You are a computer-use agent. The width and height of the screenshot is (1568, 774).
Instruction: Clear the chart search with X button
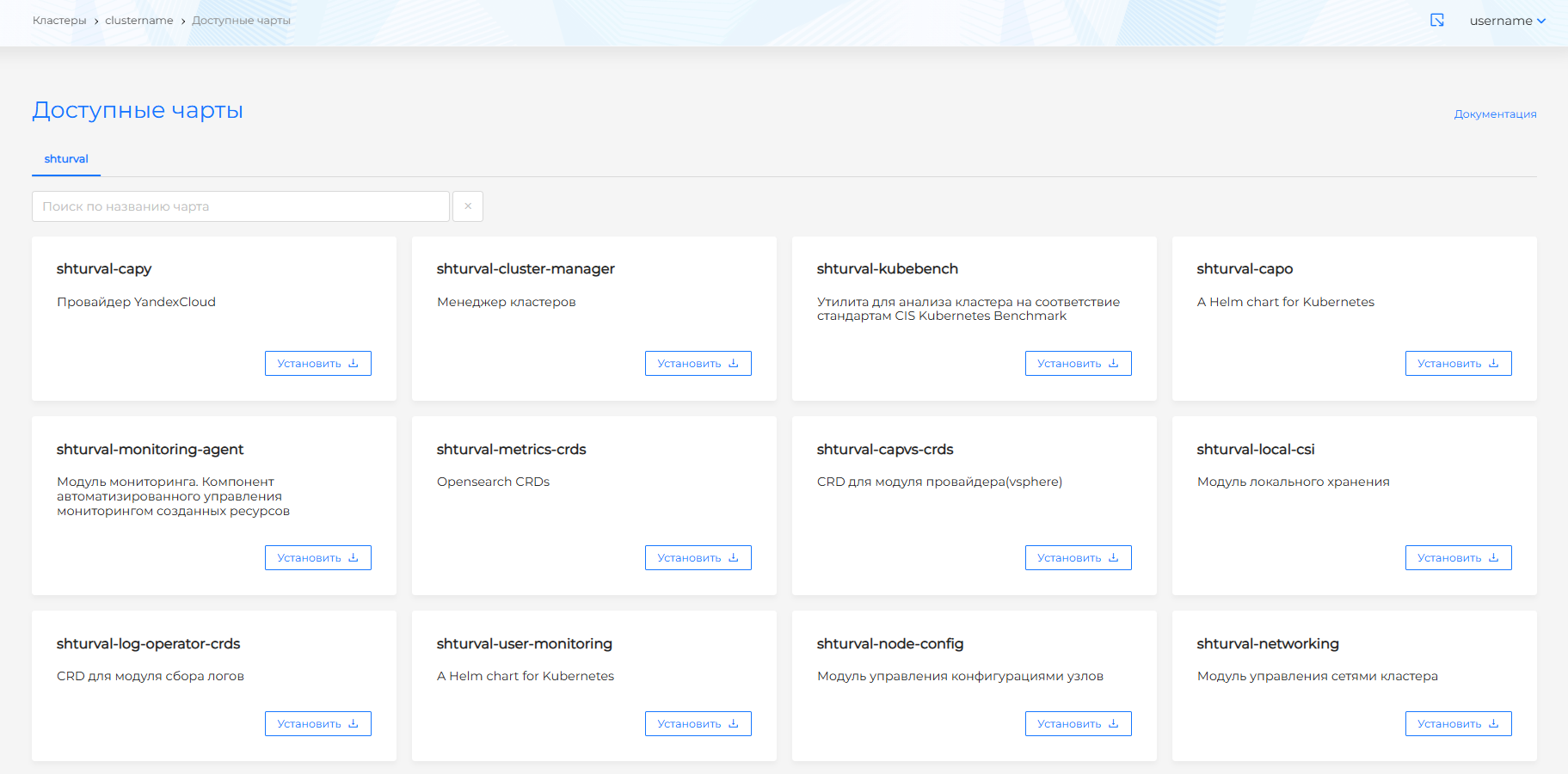[x=468, y=206]
